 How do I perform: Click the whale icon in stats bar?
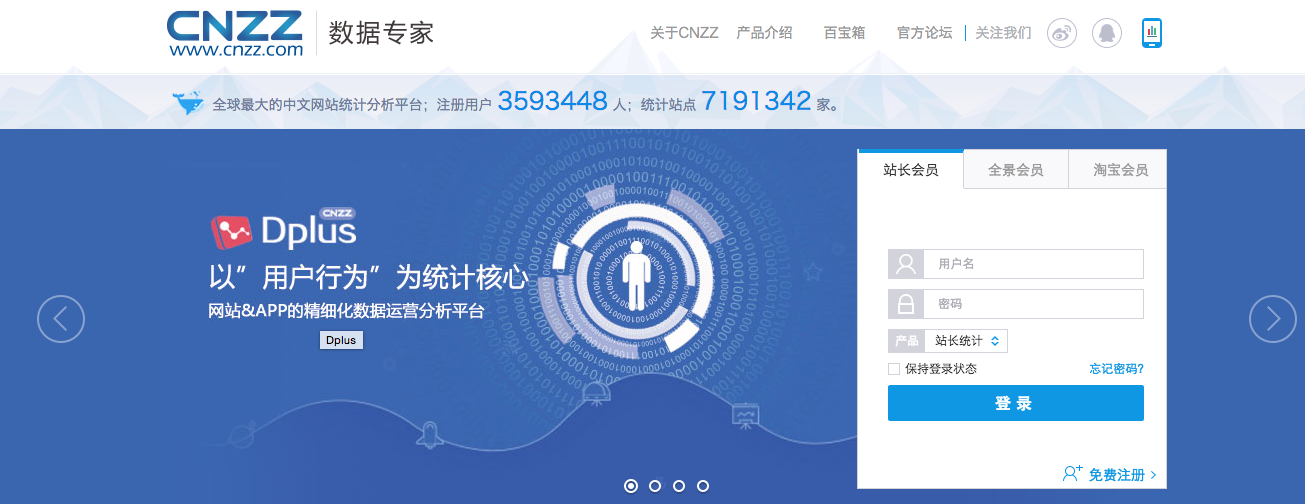(x=188, y=103)
